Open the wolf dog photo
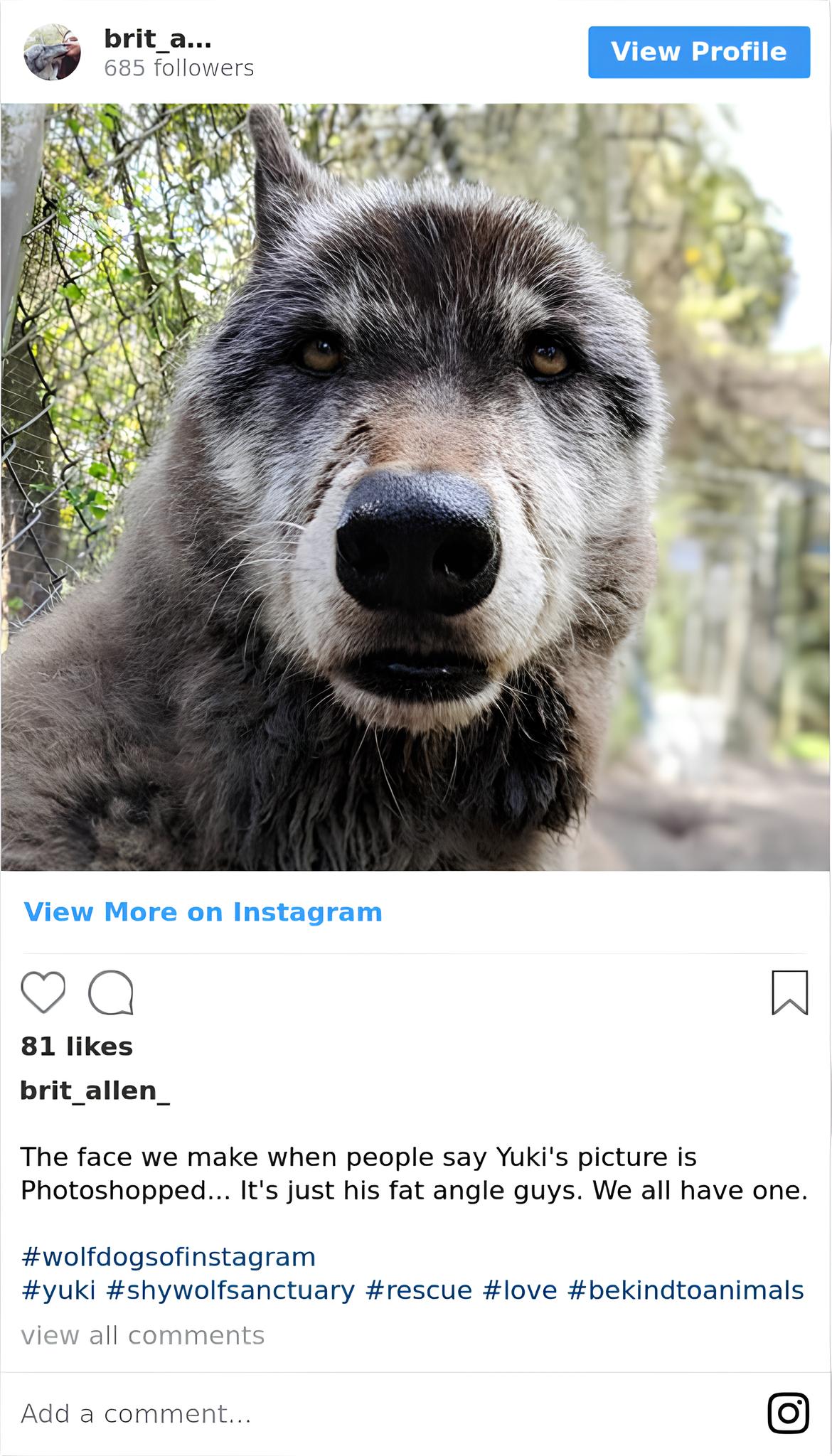The image size is (832, 1456). (416, 487)
